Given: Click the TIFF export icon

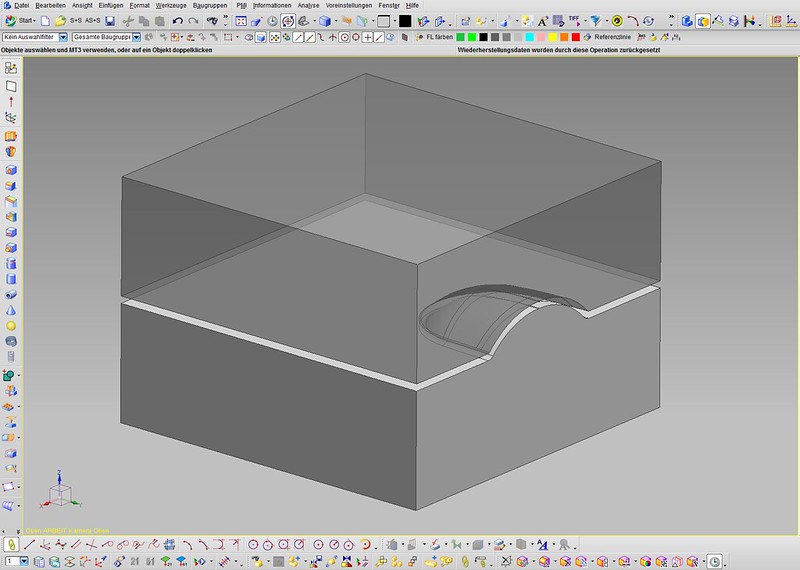Looking at the screenshot, I should (x=573, y=21).
